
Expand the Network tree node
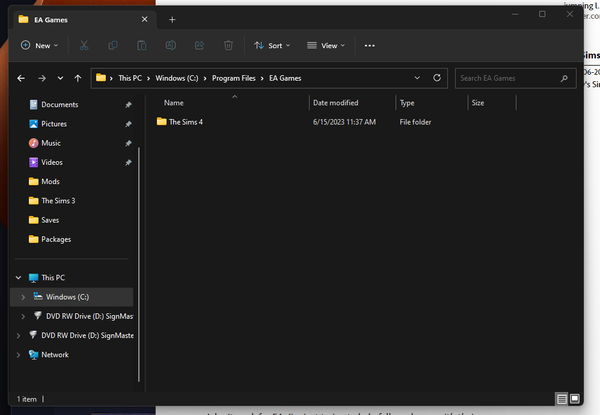(x=18, y=355)
